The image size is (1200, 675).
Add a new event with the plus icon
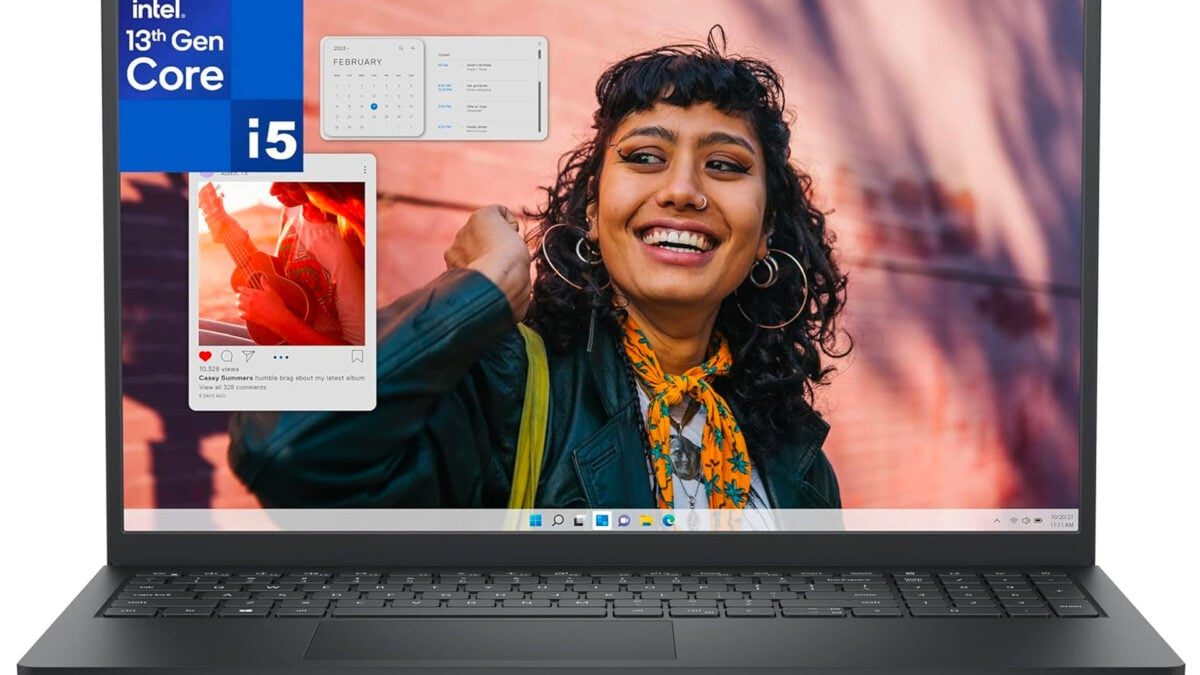click(413, 48)
